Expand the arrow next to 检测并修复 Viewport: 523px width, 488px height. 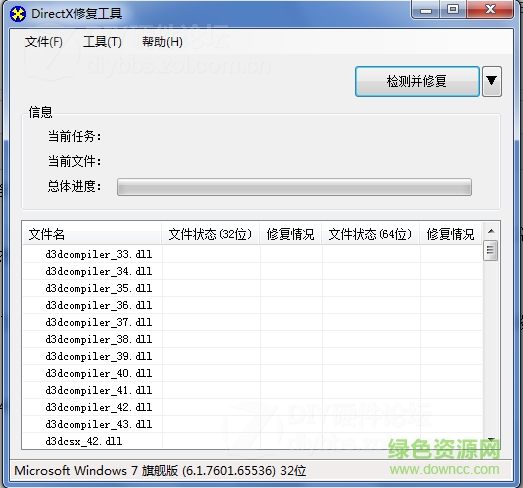point(492,81)
